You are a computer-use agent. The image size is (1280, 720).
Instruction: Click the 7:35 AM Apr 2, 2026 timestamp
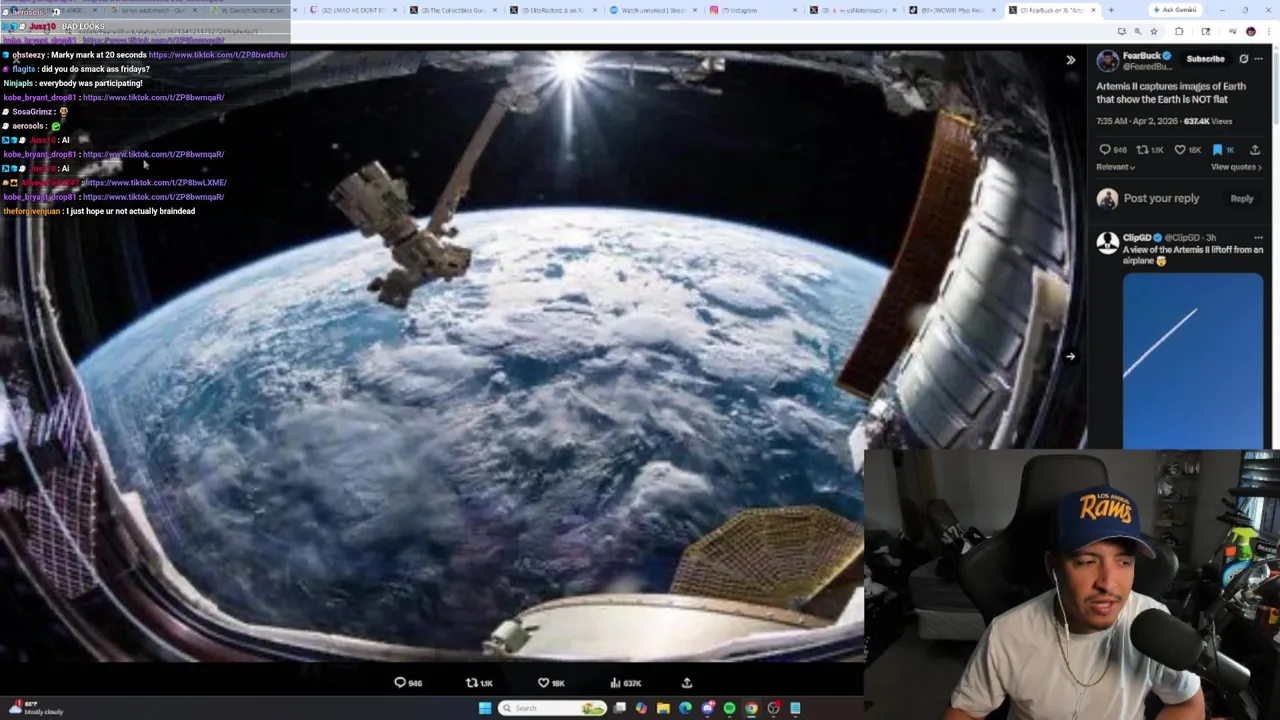coord(1137,121)
